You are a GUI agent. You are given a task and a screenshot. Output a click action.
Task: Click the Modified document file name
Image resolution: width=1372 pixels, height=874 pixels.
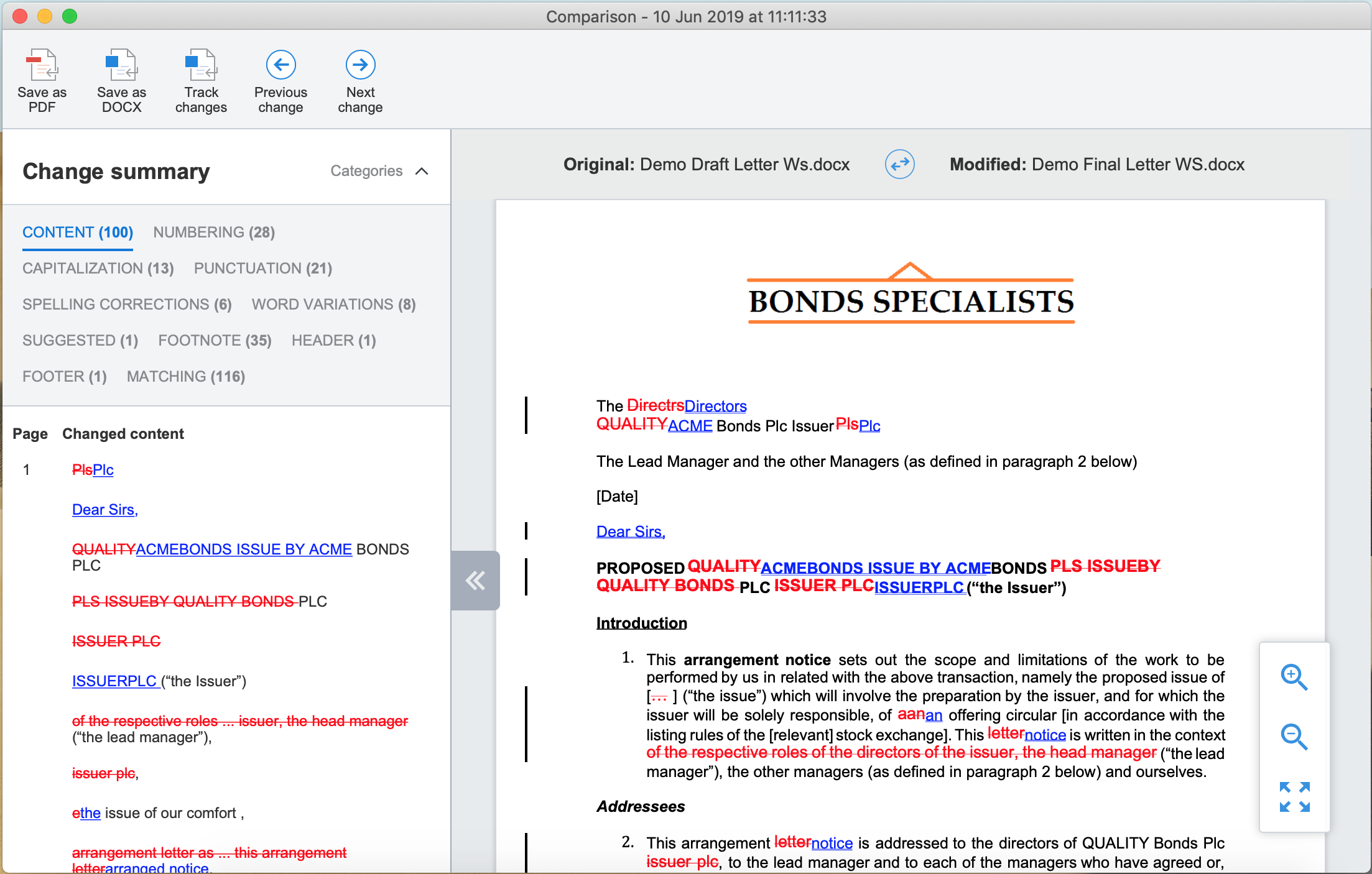[1138, 165]
